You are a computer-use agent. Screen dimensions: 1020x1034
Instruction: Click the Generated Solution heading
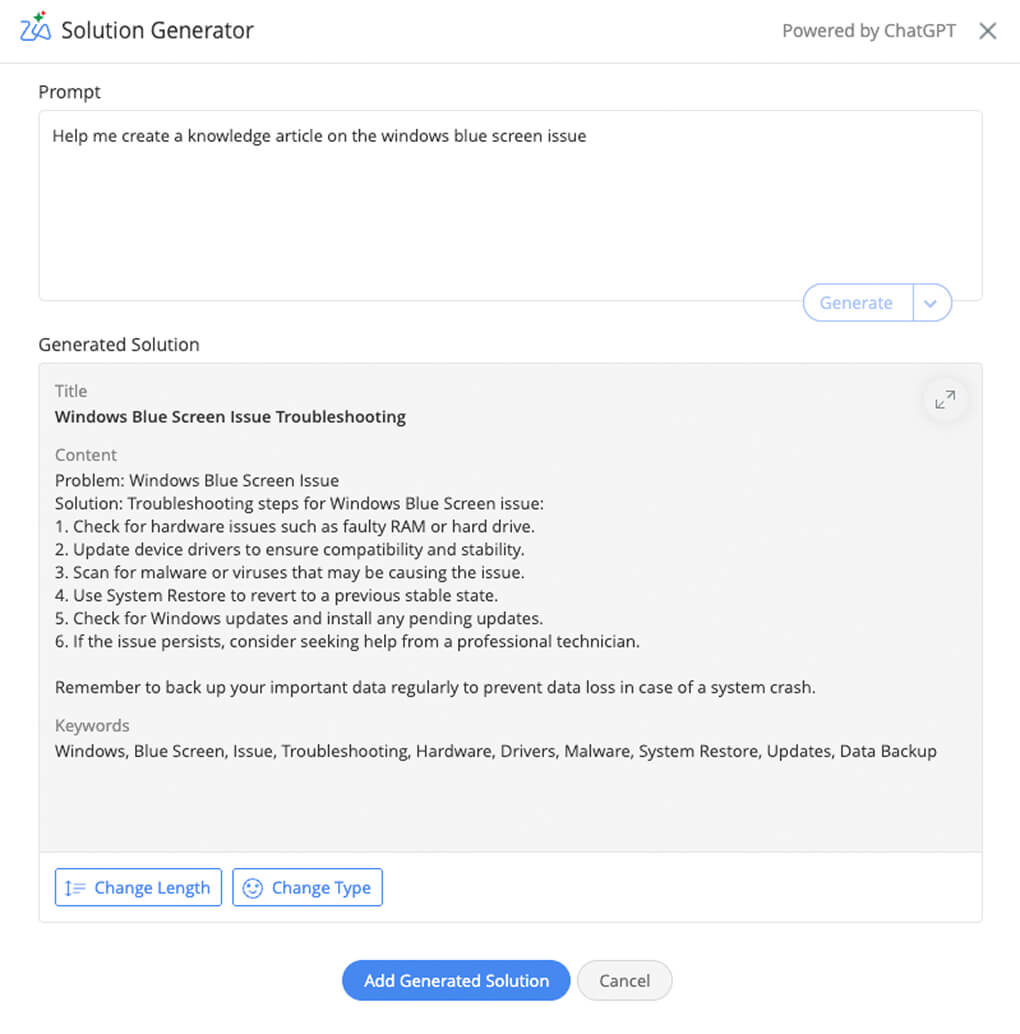(119, 344)
